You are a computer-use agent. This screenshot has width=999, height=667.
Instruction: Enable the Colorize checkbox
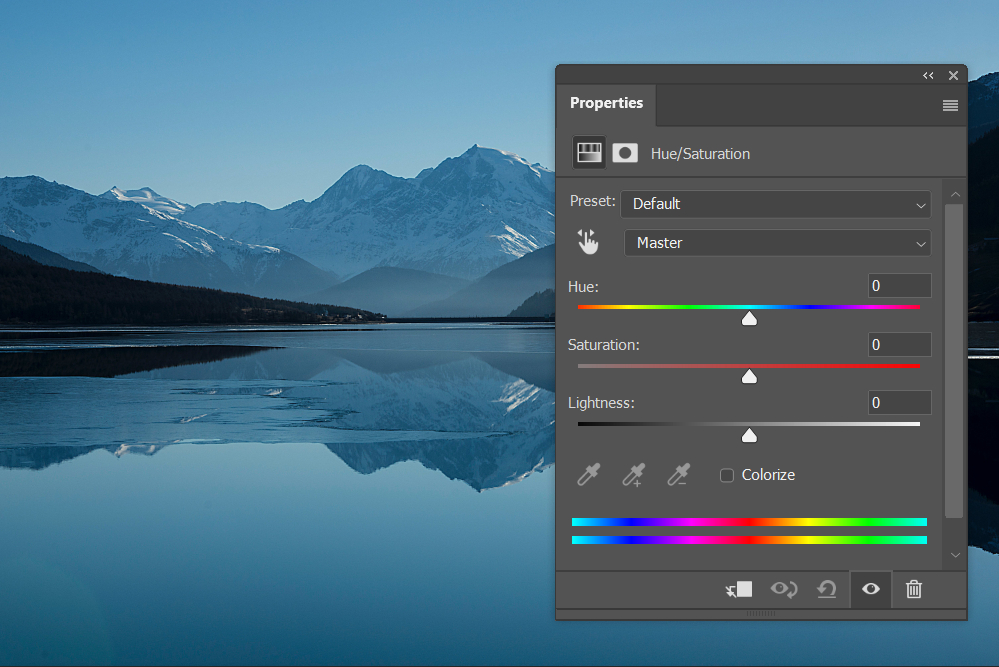(727, 475)
